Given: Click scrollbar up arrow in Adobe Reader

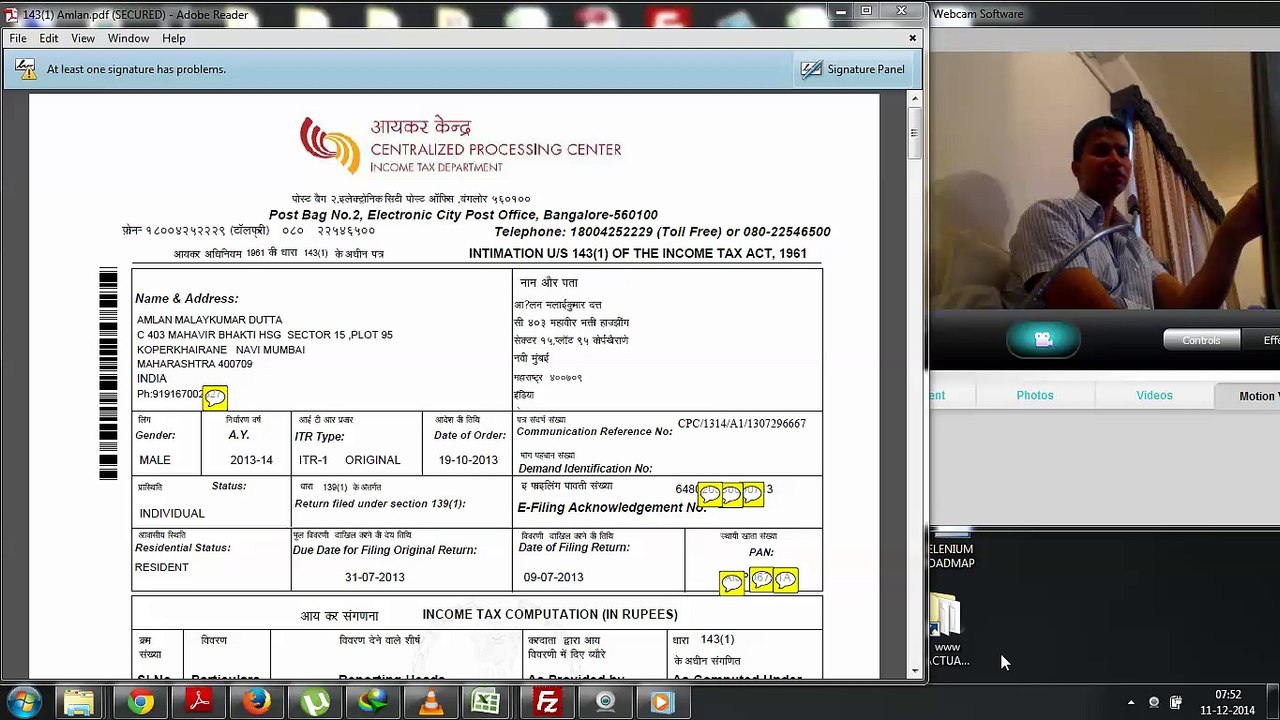Looking at the screenshot, I should (x=914, y=100).
